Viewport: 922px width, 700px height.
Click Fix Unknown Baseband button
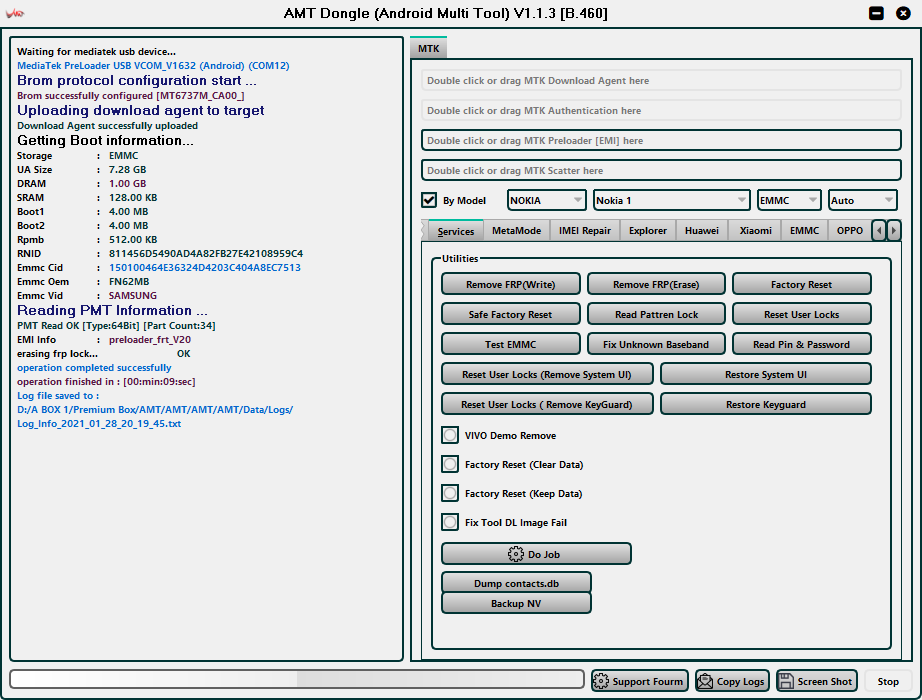point(656,344)
